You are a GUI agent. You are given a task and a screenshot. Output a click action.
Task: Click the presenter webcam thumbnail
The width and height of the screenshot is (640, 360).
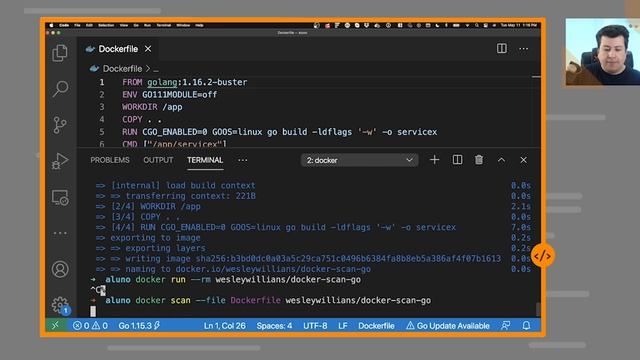point(603,52)
